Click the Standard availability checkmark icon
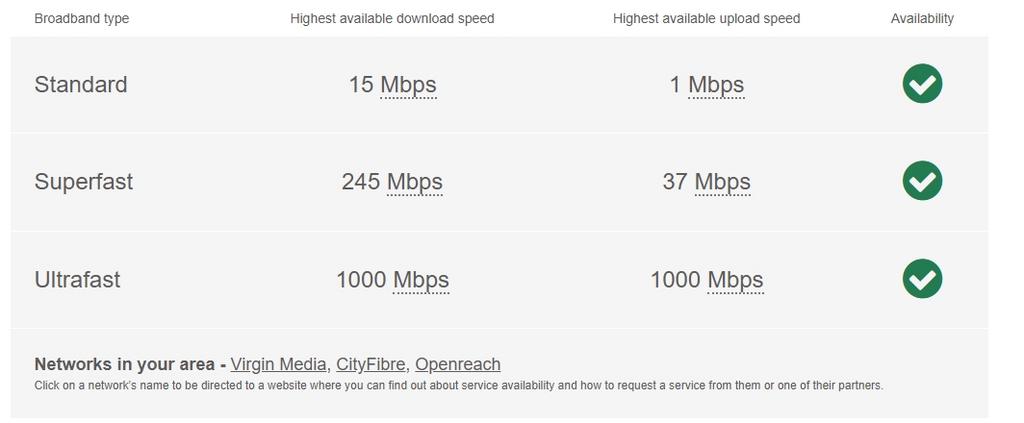Screen dimensions: 1024x423 click(922, 84)
